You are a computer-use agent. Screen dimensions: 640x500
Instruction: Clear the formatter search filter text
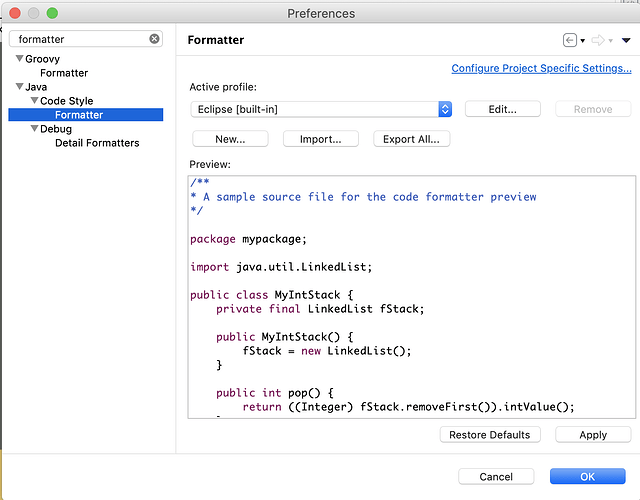point(155,39)
